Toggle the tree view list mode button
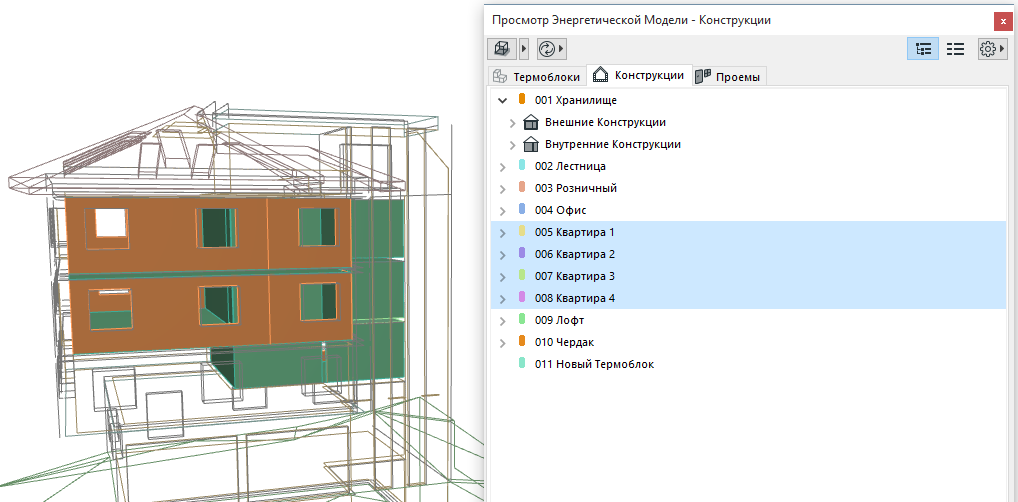Screen dimensions: 1018x502 point(923,49)
